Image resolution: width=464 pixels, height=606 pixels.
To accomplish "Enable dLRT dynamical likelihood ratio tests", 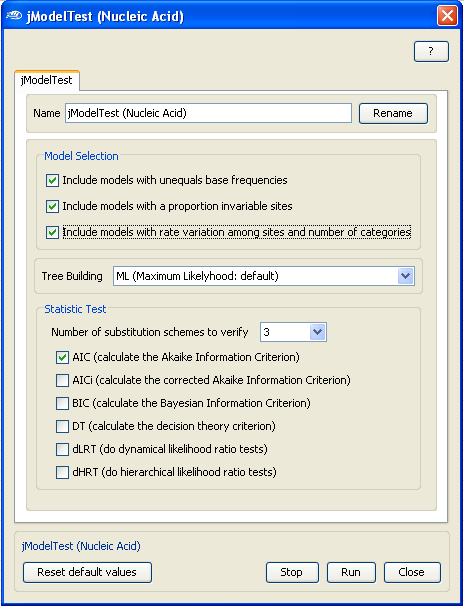I will point(62,449).
